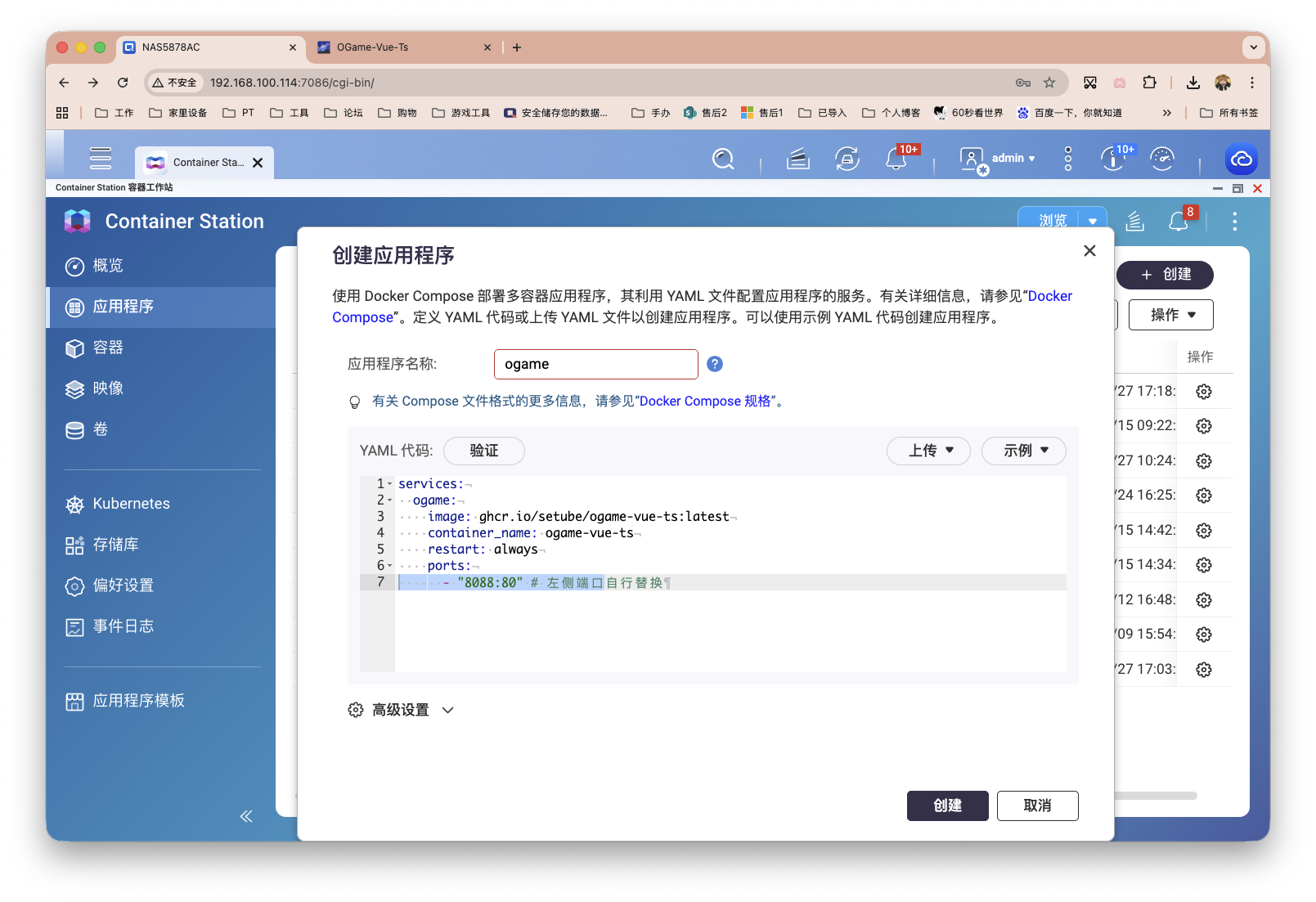
Task: Expand the 高级设置 advanced settings section
Action: click(400, 710)
